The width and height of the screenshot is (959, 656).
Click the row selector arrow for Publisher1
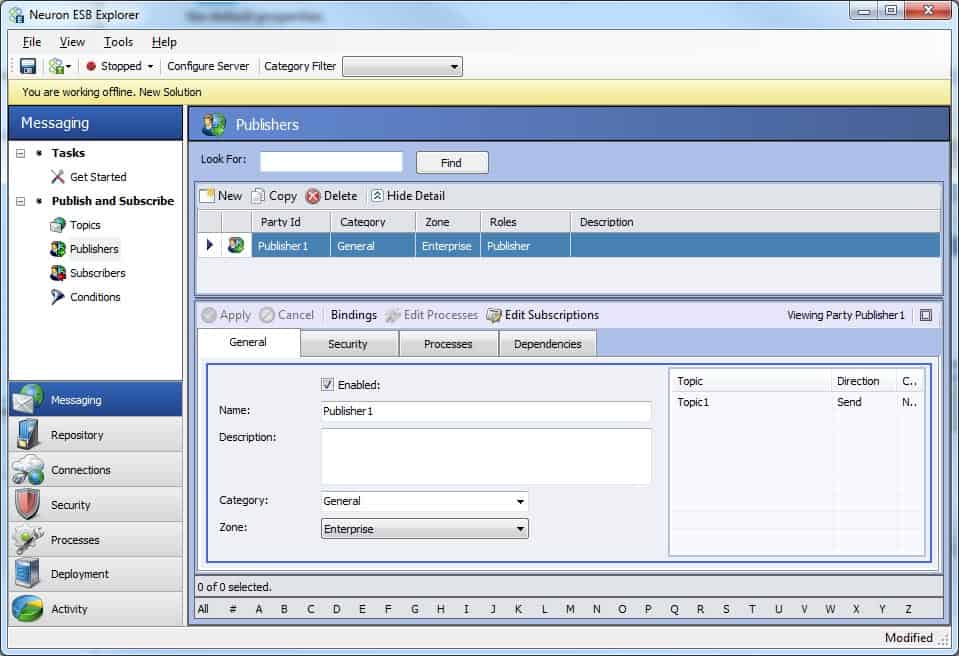(x=210, y=245)
